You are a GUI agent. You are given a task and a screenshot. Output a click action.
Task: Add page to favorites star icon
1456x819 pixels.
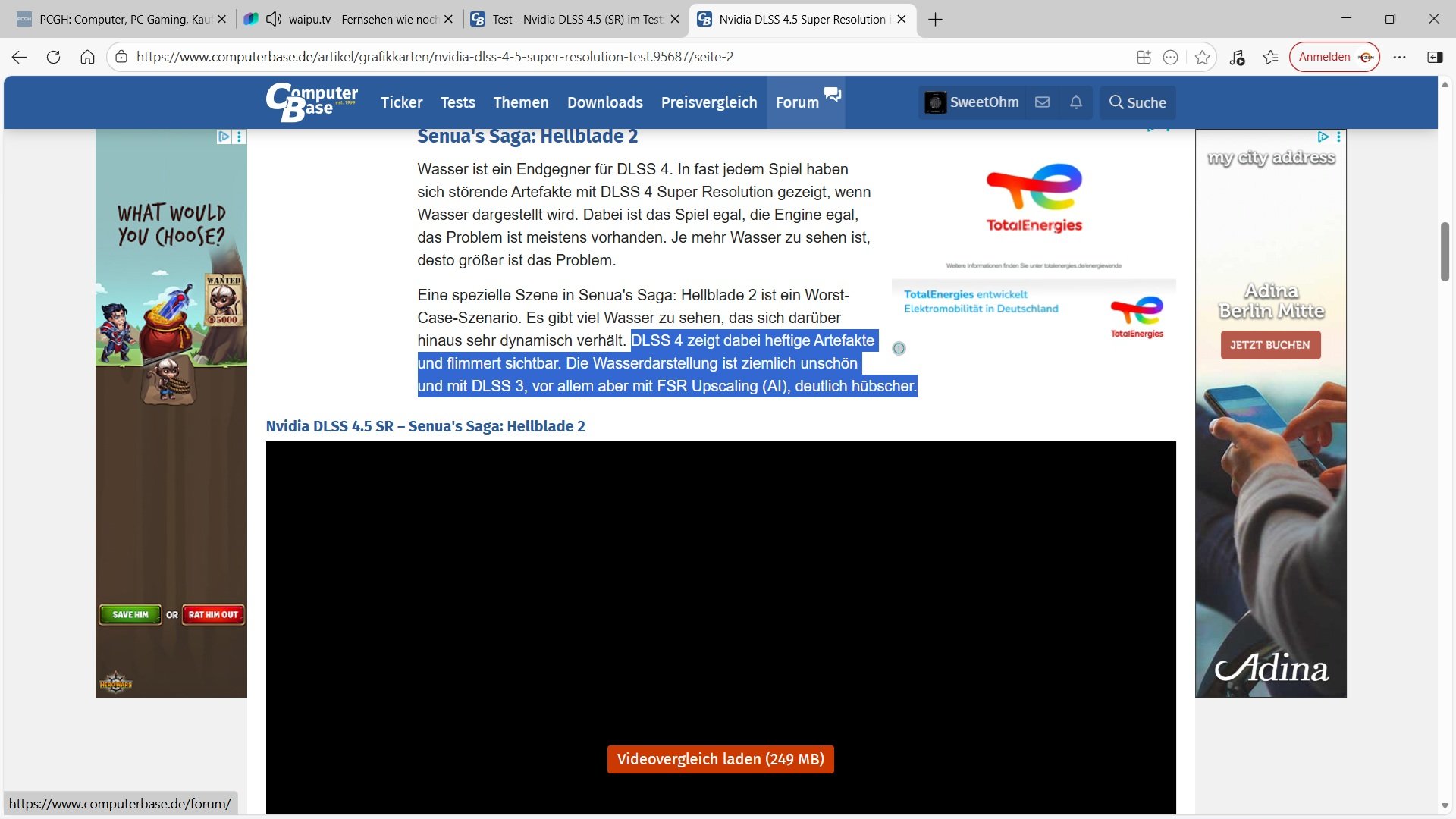pyautogui.click(x=1202, y=57)
